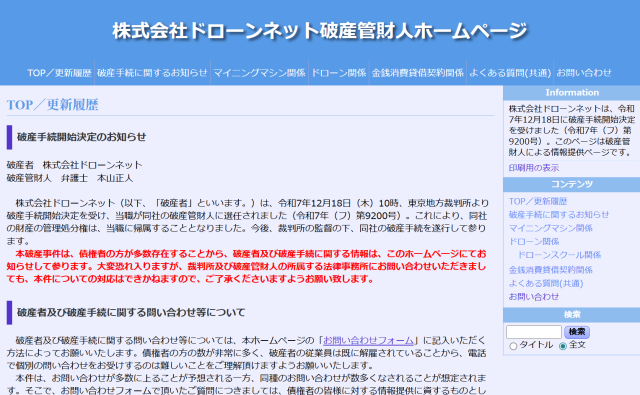Click the line 破産管財人 弁護士 本山正人
The image size is (640, 395).
point(70,178)
